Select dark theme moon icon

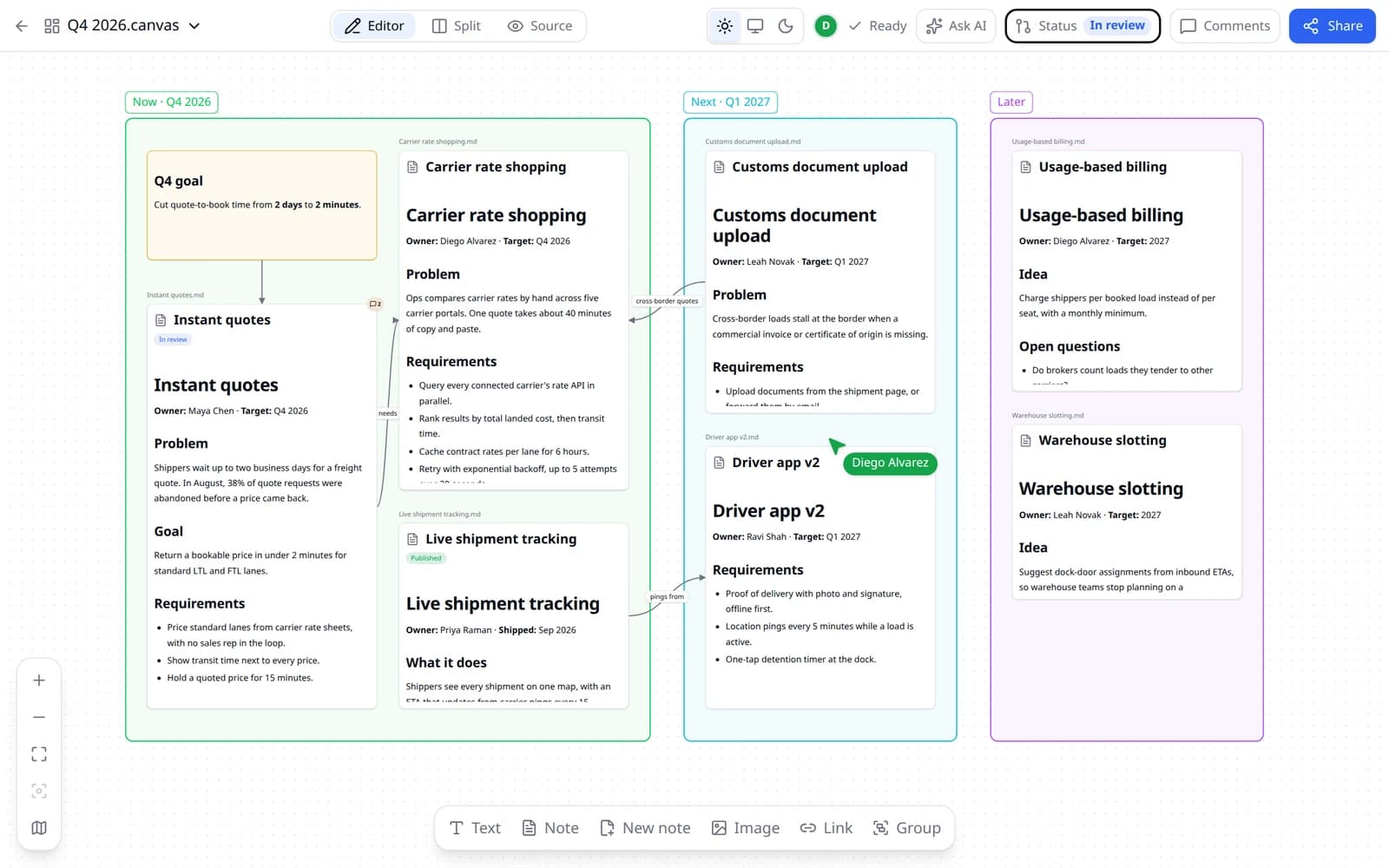pyautogui.click(x=786, y=26)
